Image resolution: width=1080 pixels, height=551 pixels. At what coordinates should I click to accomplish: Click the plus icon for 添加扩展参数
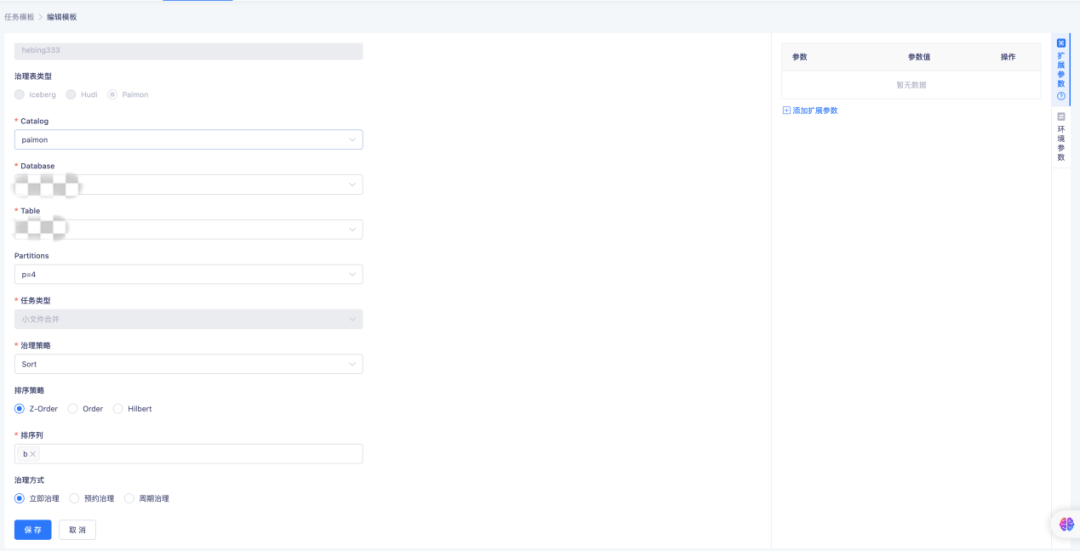(787, 110)
